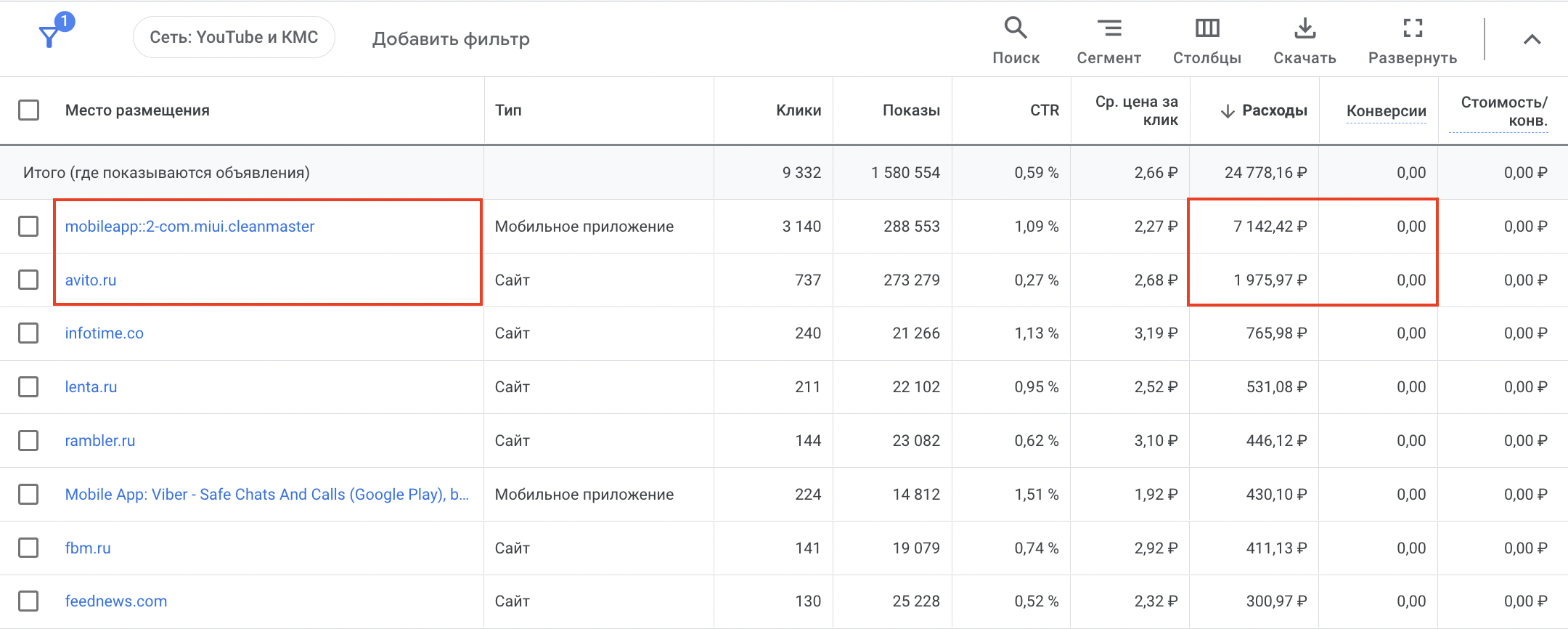Click the Стоимость/конв. column header
This screenshot has width=1568, height=629.
point(1504,111)
